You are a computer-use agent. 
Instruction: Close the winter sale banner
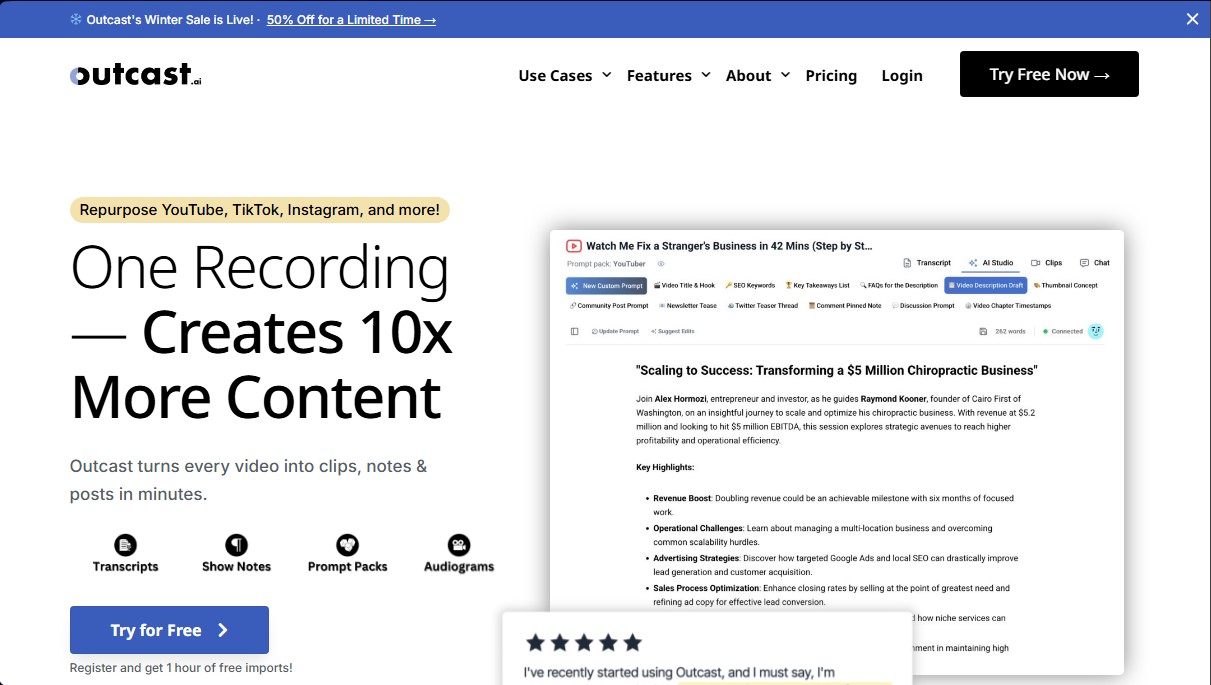1192,19
